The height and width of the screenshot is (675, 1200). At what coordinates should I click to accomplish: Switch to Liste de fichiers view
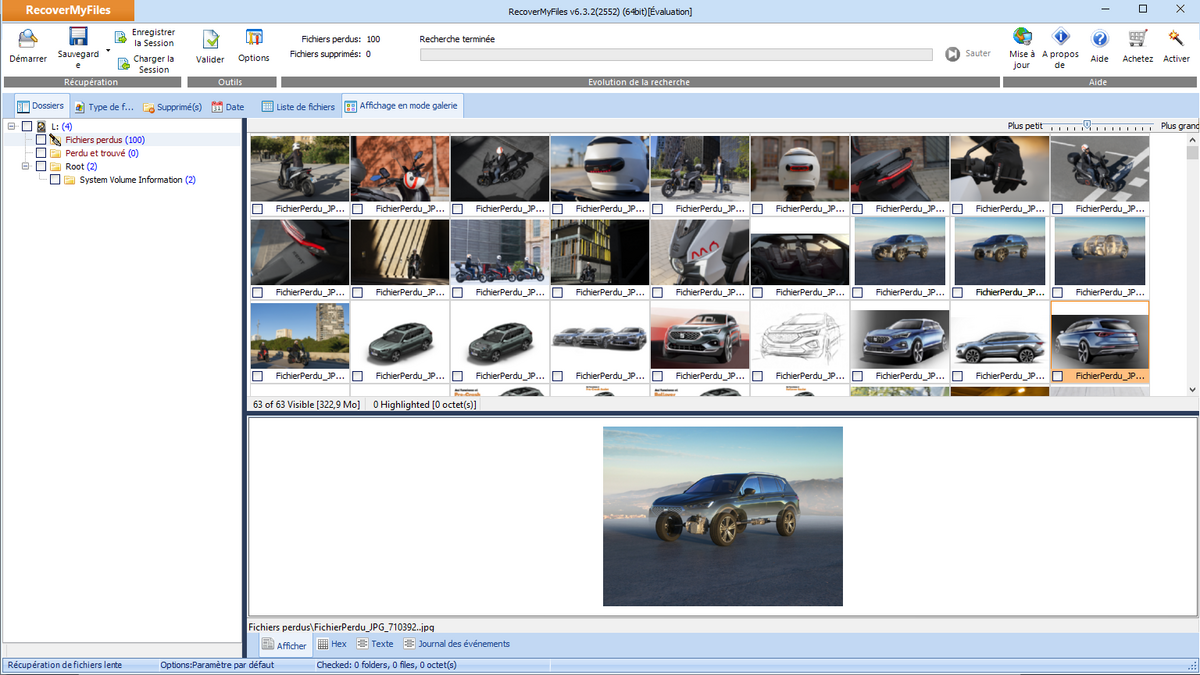pyautogui.click(x=298, y=107)
